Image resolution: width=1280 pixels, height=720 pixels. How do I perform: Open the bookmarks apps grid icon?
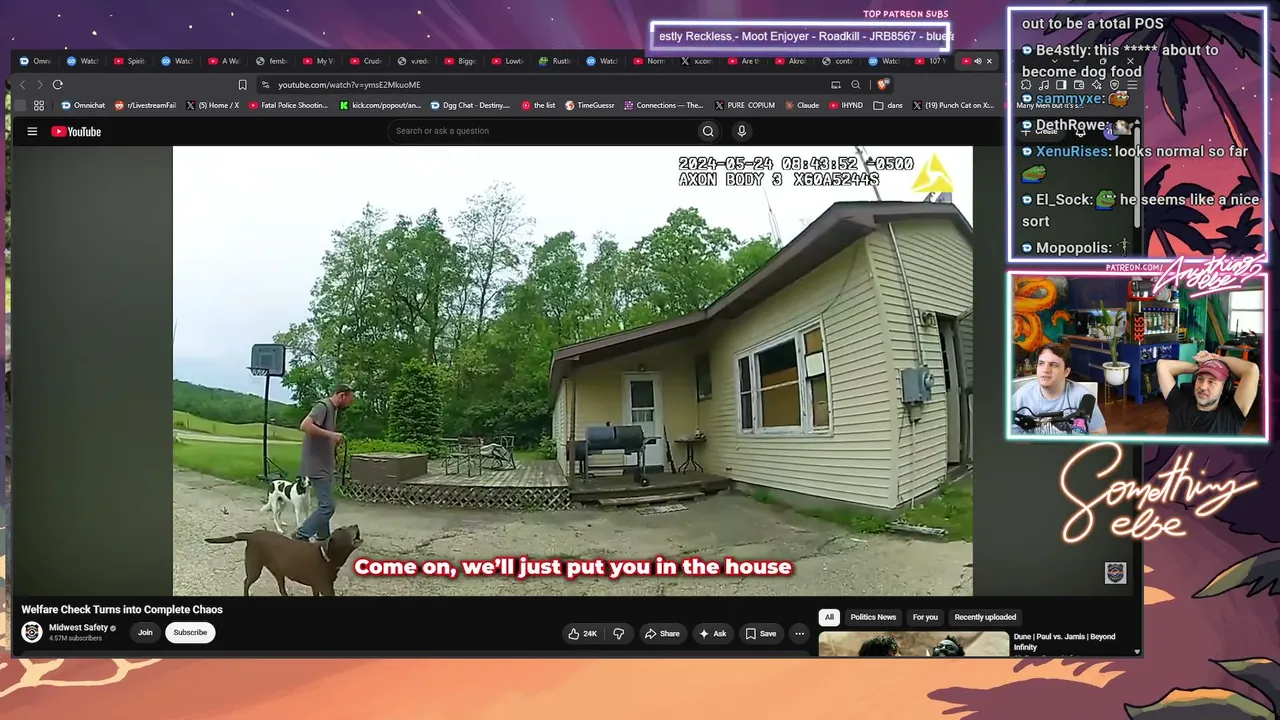(x=39, y=105)
